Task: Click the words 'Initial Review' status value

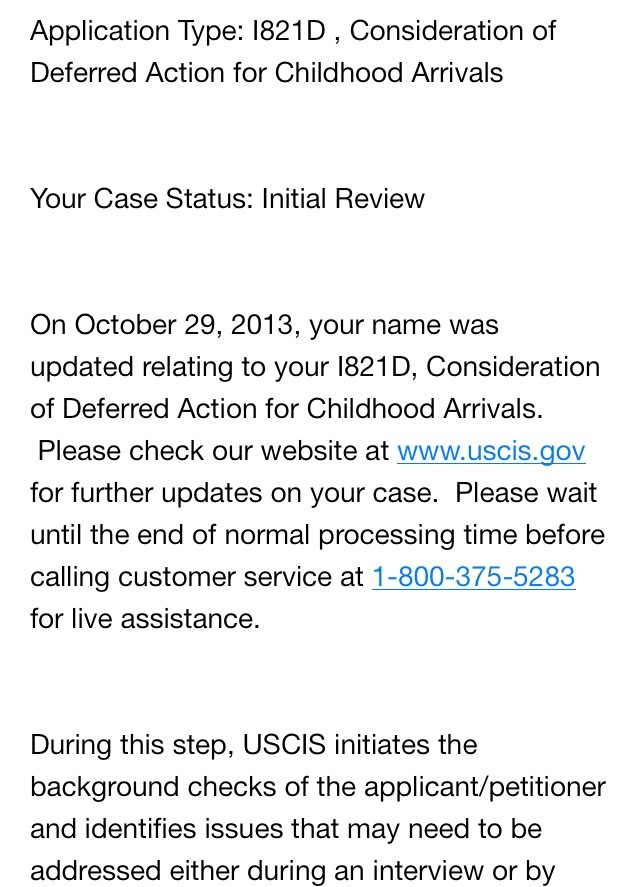Action: tap(343, 199)
